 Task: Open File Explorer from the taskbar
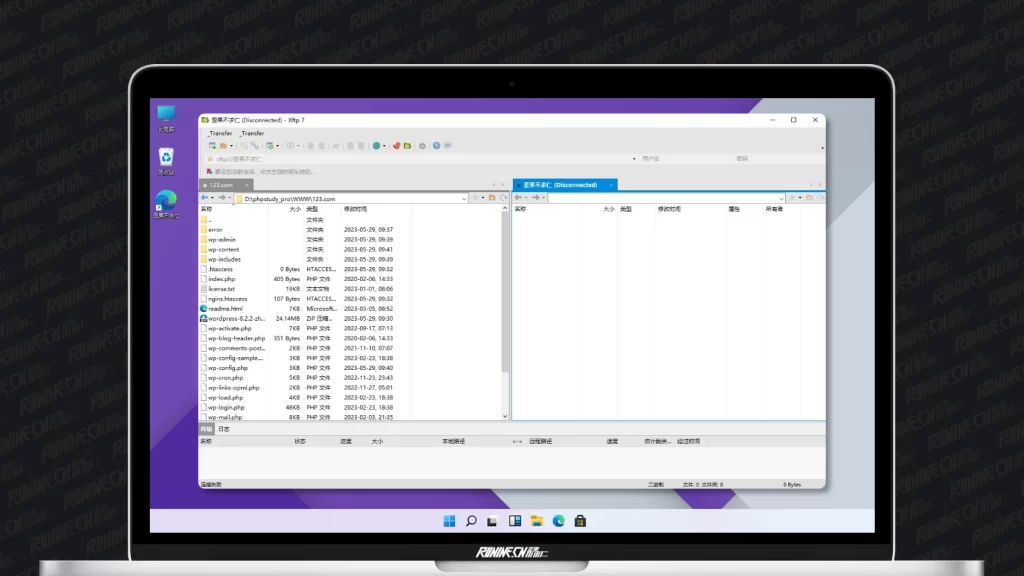click(537, 521)
